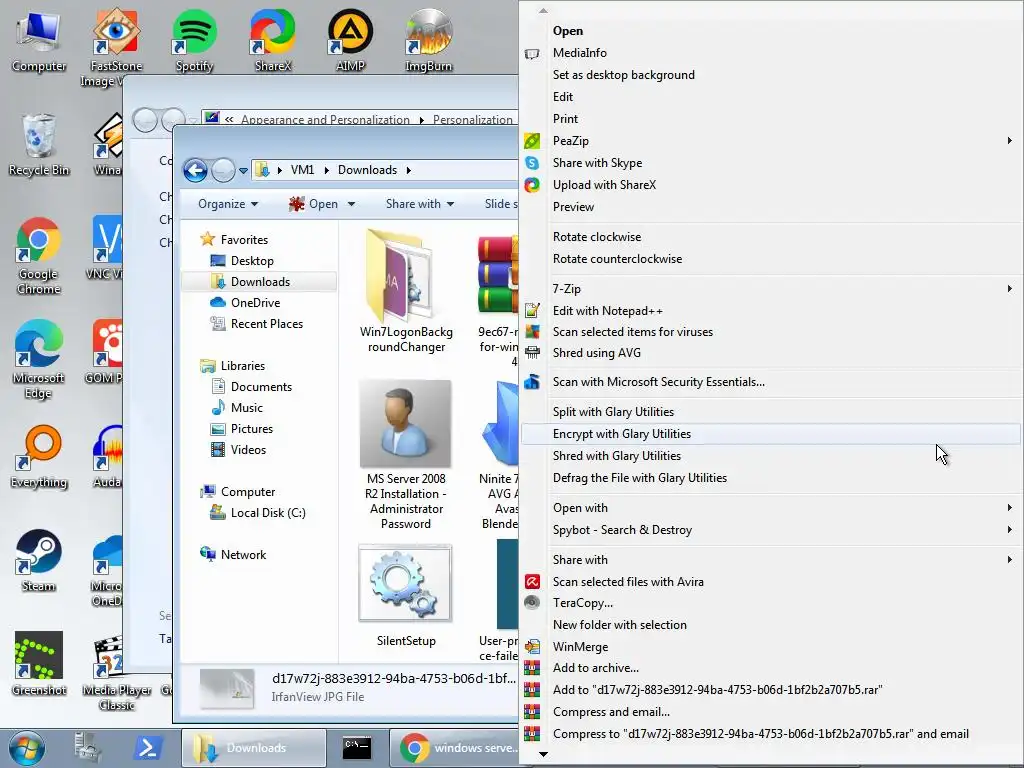The height and width of the screenshot is (768, 1024).
Task: Click the context menu top scroll arrow
Action: pyautogui.click(x=543, y=10)
